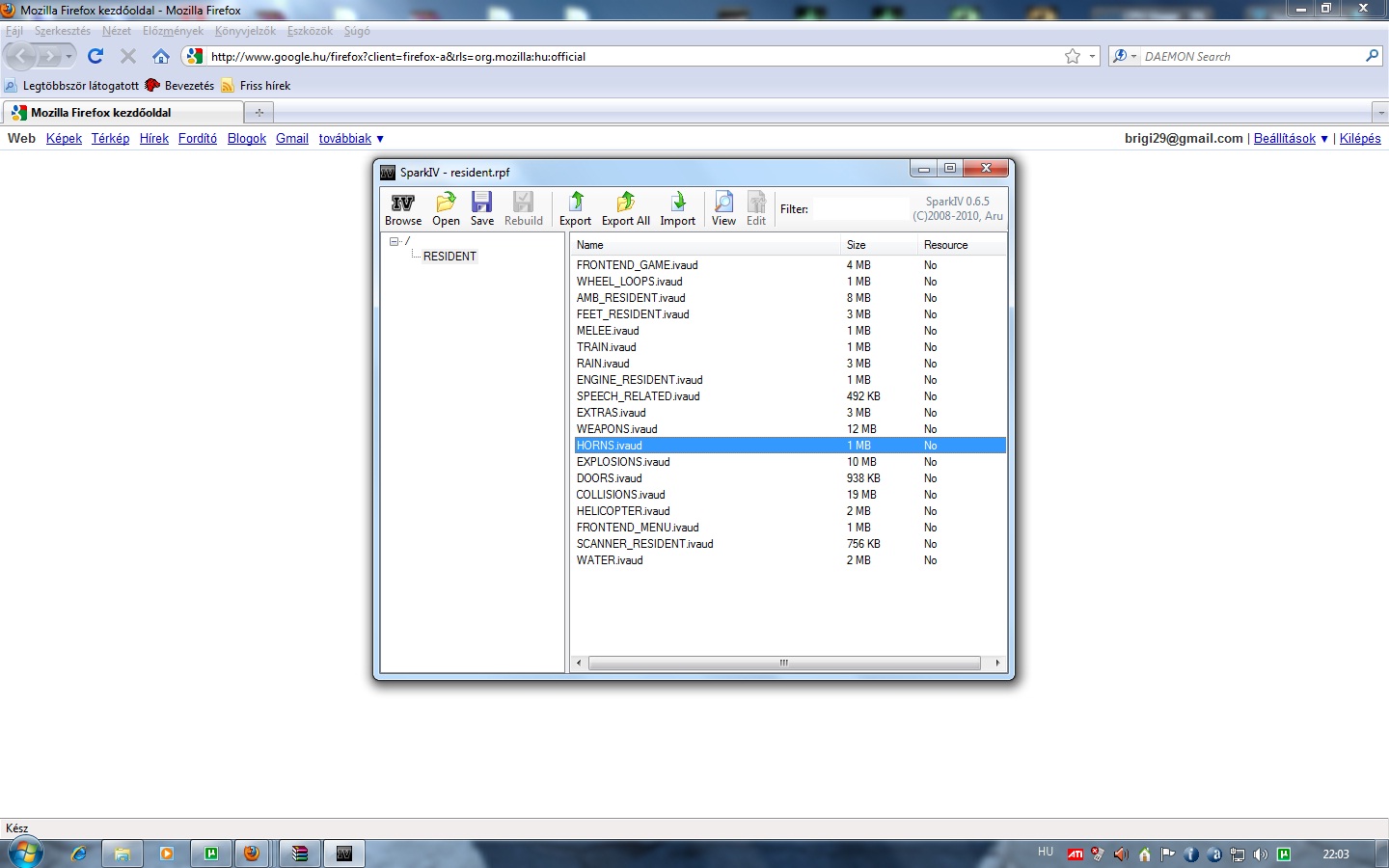This screenshot has width=1389, height=868.
Task: Click the search magnifier in DAEMON Search box
Action: 1372,56
